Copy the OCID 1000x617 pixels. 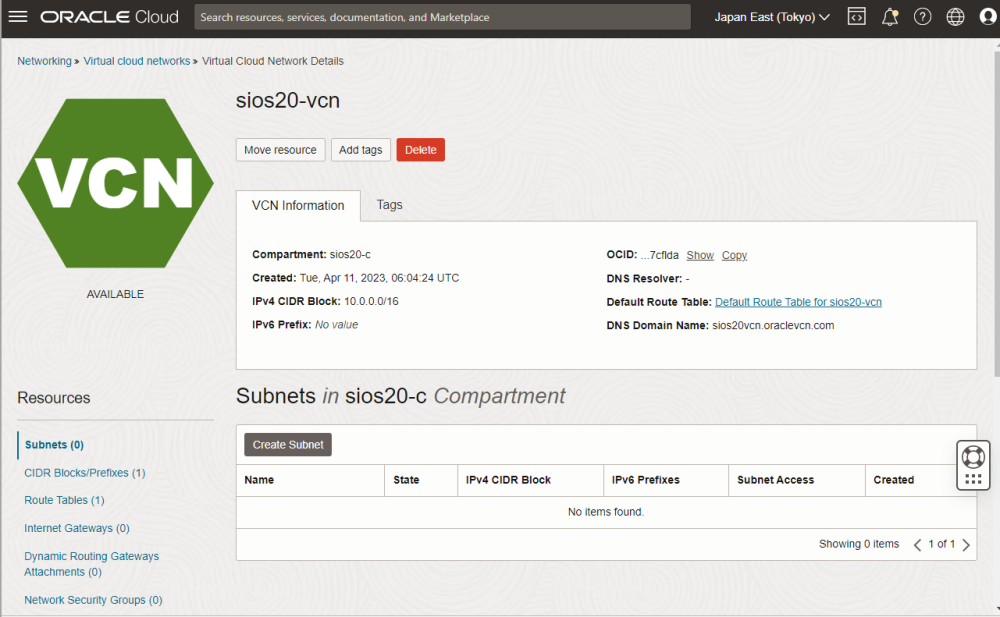pos(734,255)
